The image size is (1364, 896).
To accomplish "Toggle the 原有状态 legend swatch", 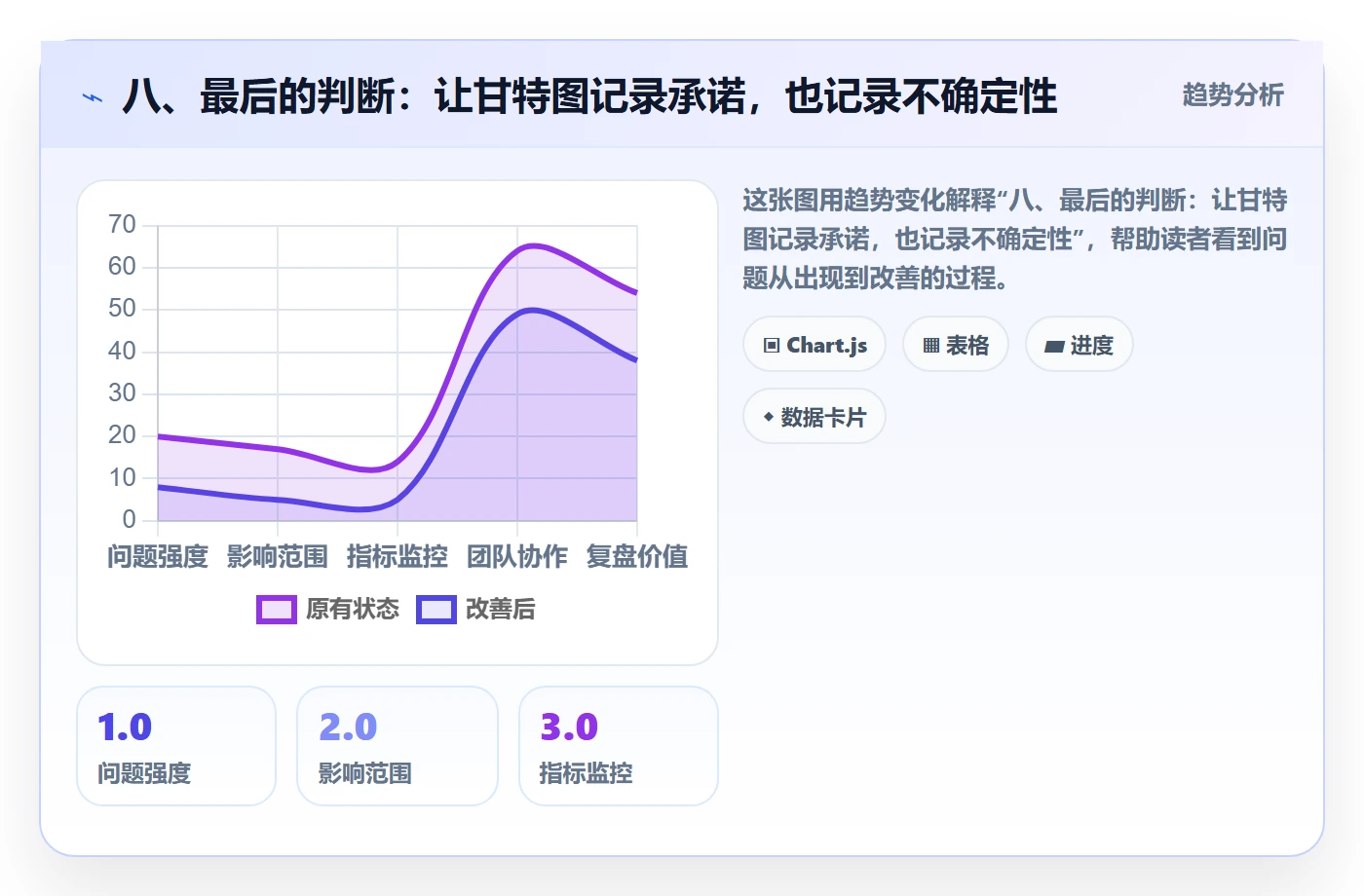I will (x=277, y=610).
